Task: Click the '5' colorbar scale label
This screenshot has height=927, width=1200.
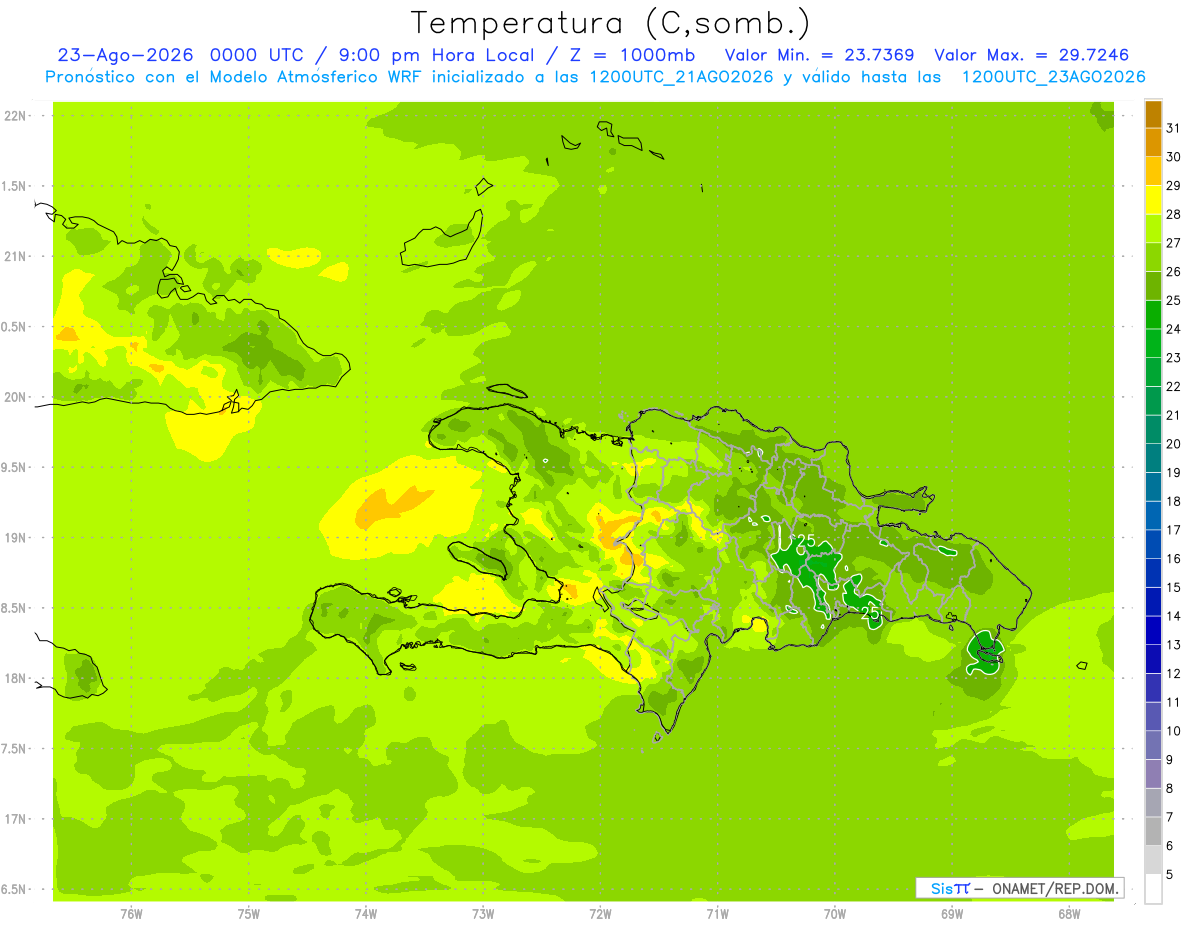Action: click(1171, 875)
